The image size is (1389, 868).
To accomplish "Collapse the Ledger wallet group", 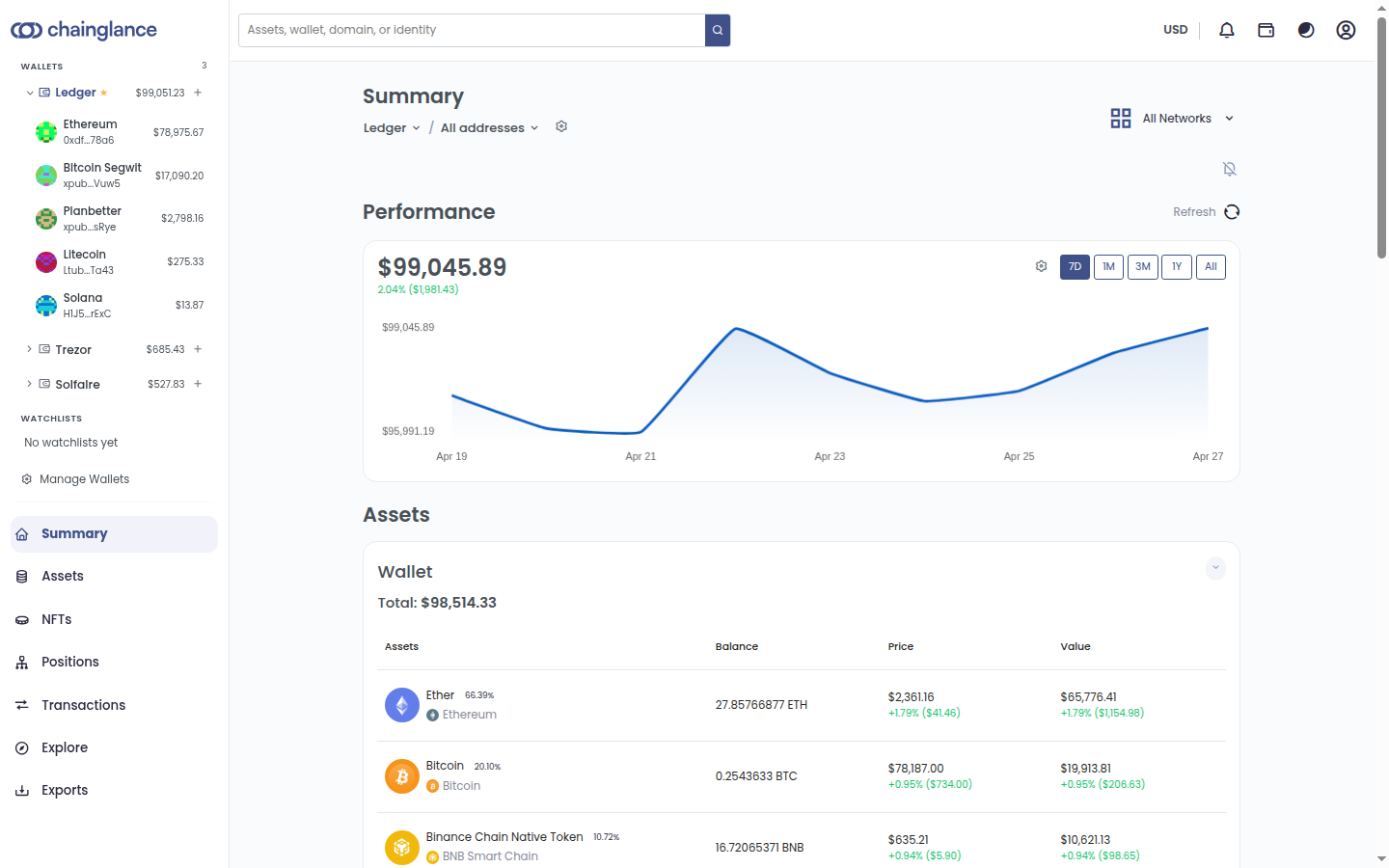I will (x=30, y=93).
